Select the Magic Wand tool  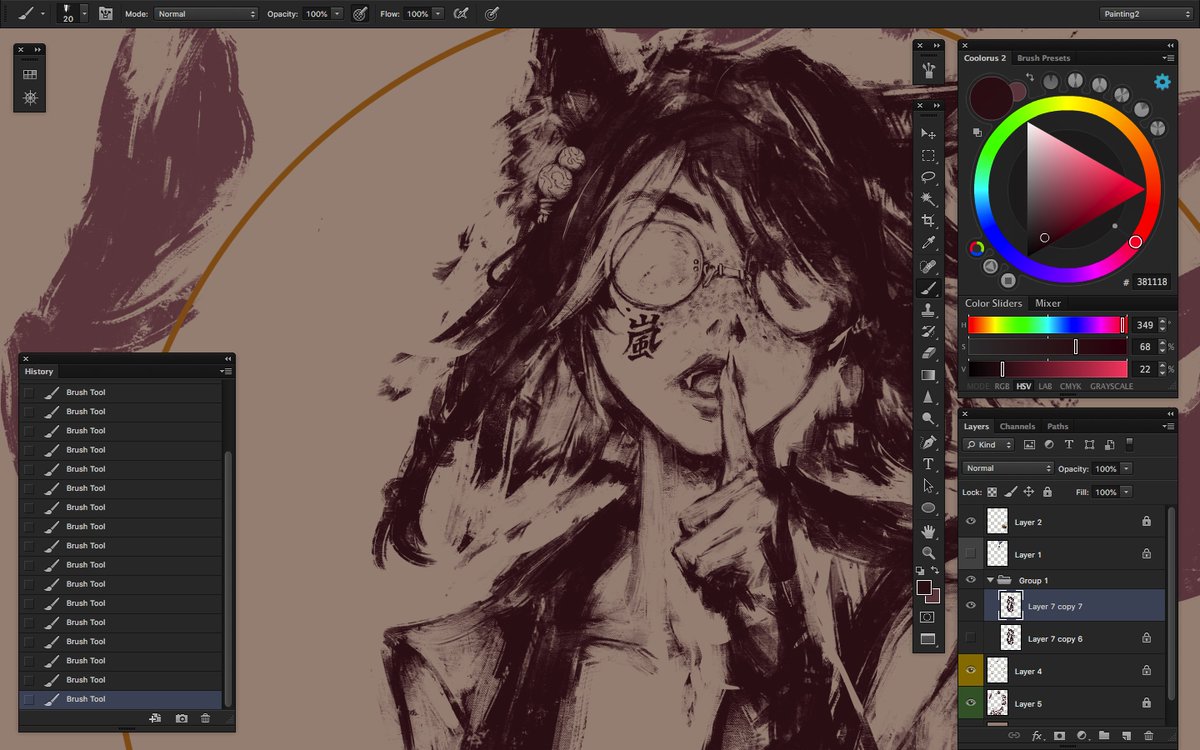pyautogui.click(x=928, y=199)
